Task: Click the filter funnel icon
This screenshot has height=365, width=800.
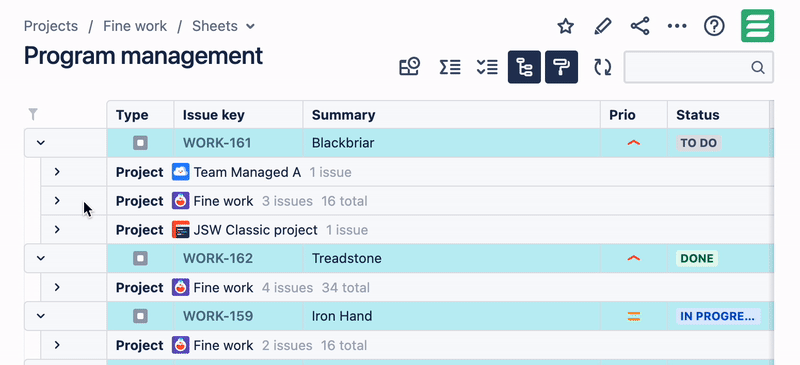Action: tap(33, 114)
